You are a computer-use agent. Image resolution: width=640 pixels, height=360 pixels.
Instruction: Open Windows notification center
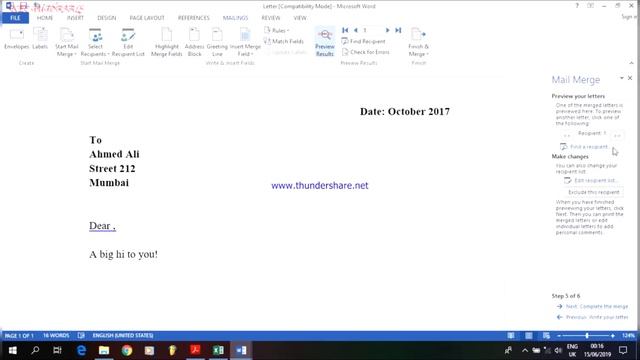coord(623,350)
